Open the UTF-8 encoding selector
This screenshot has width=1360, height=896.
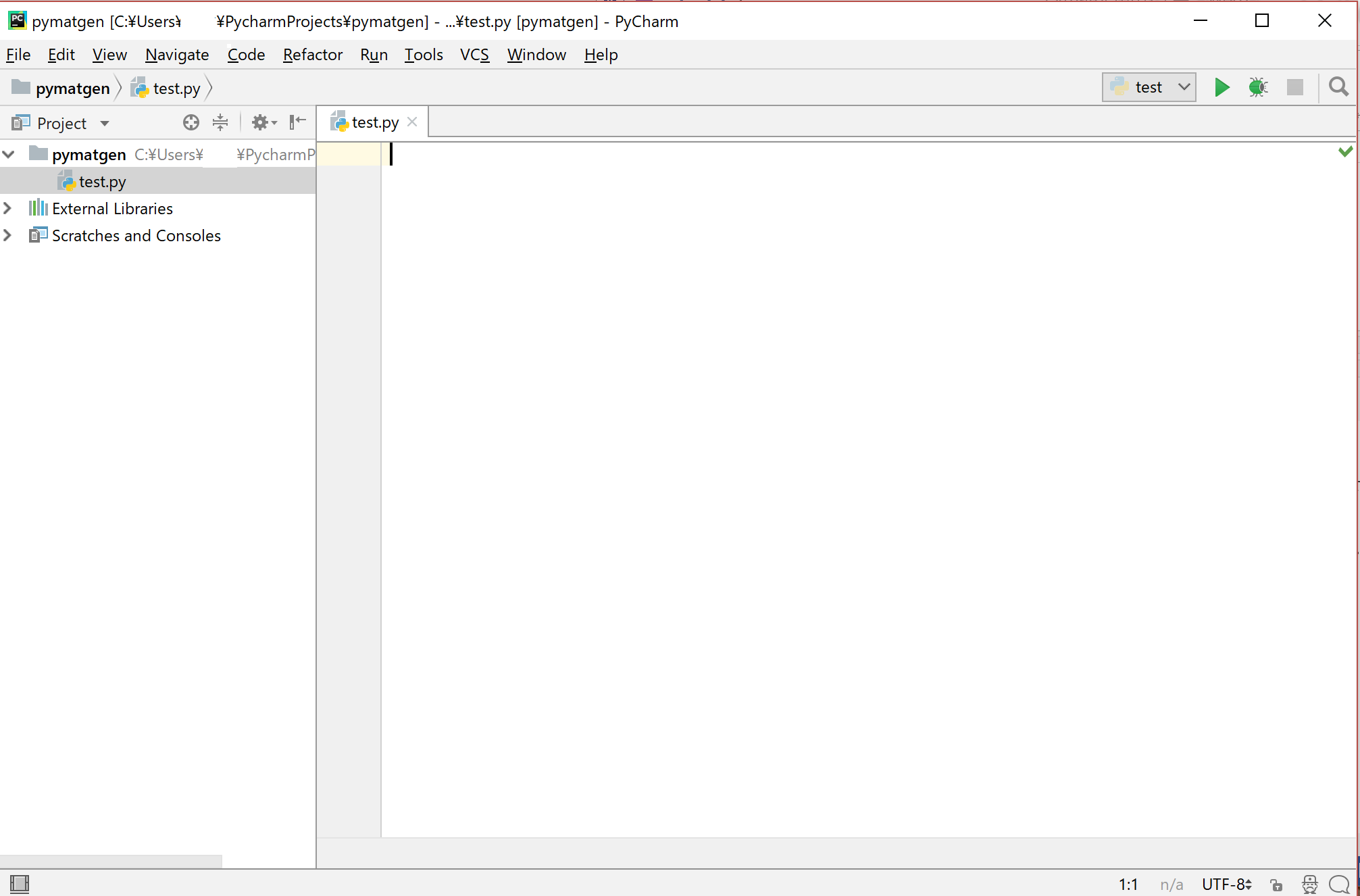(x=1226, y=885)
